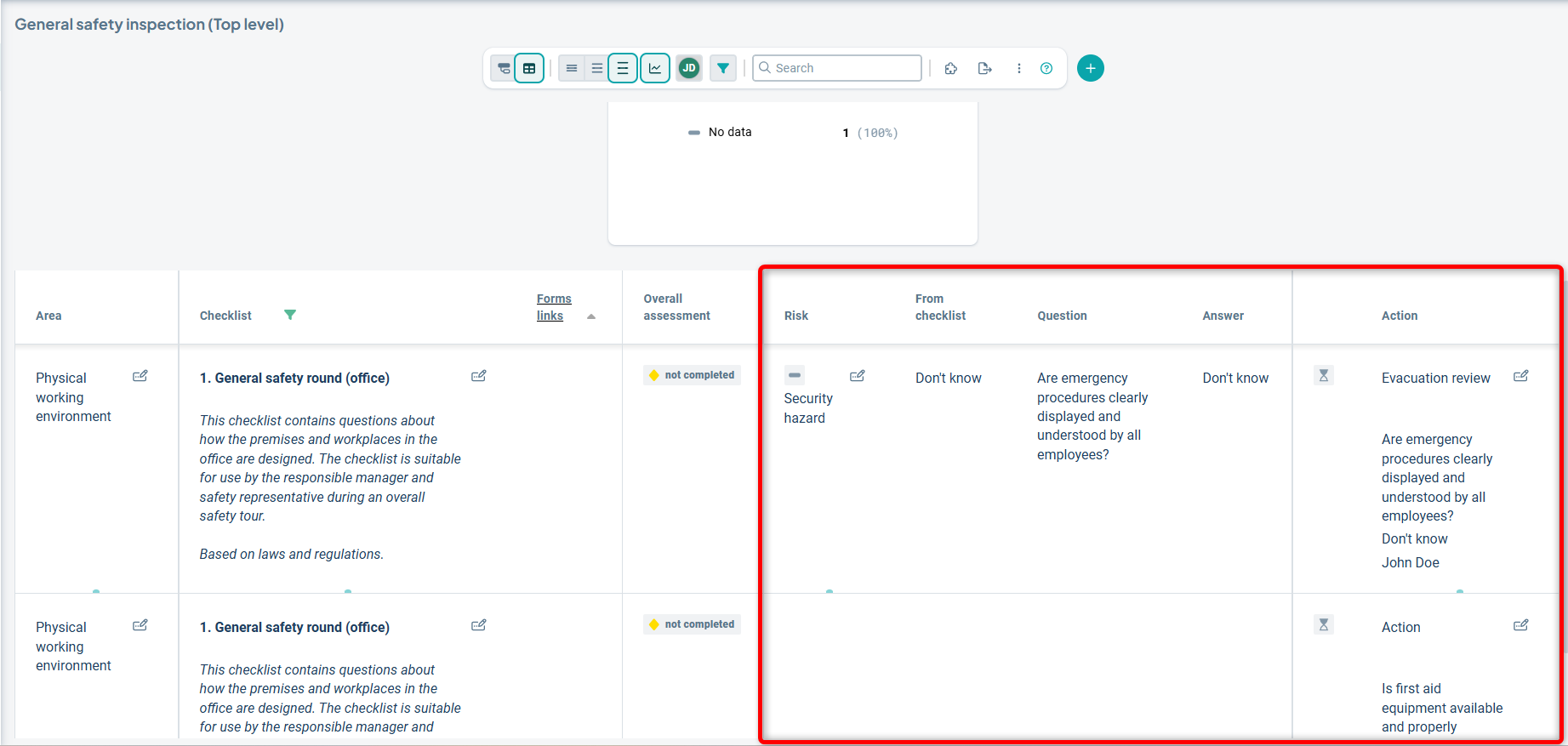Click the first row's not completed badge
Viewport: 1568px width, 746px height.
tap(693, 375)
